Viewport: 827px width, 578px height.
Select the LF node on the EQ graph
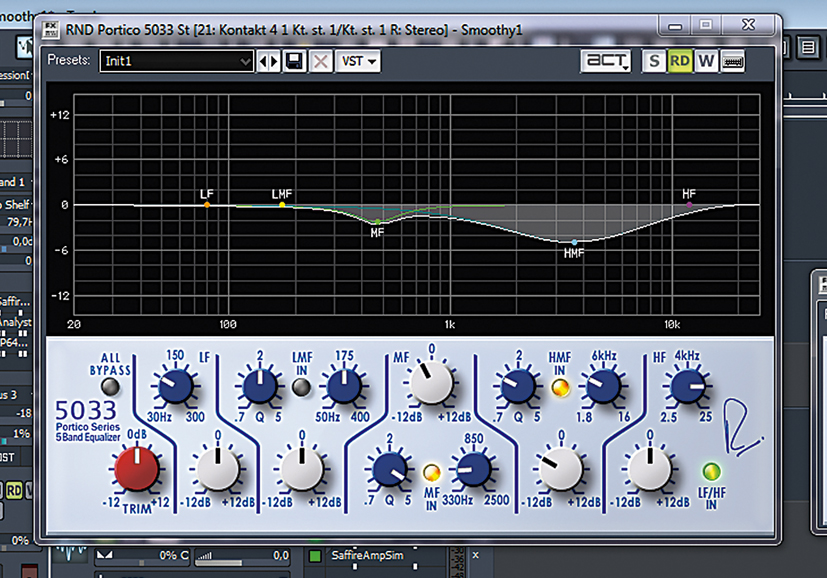click(207, 205)
